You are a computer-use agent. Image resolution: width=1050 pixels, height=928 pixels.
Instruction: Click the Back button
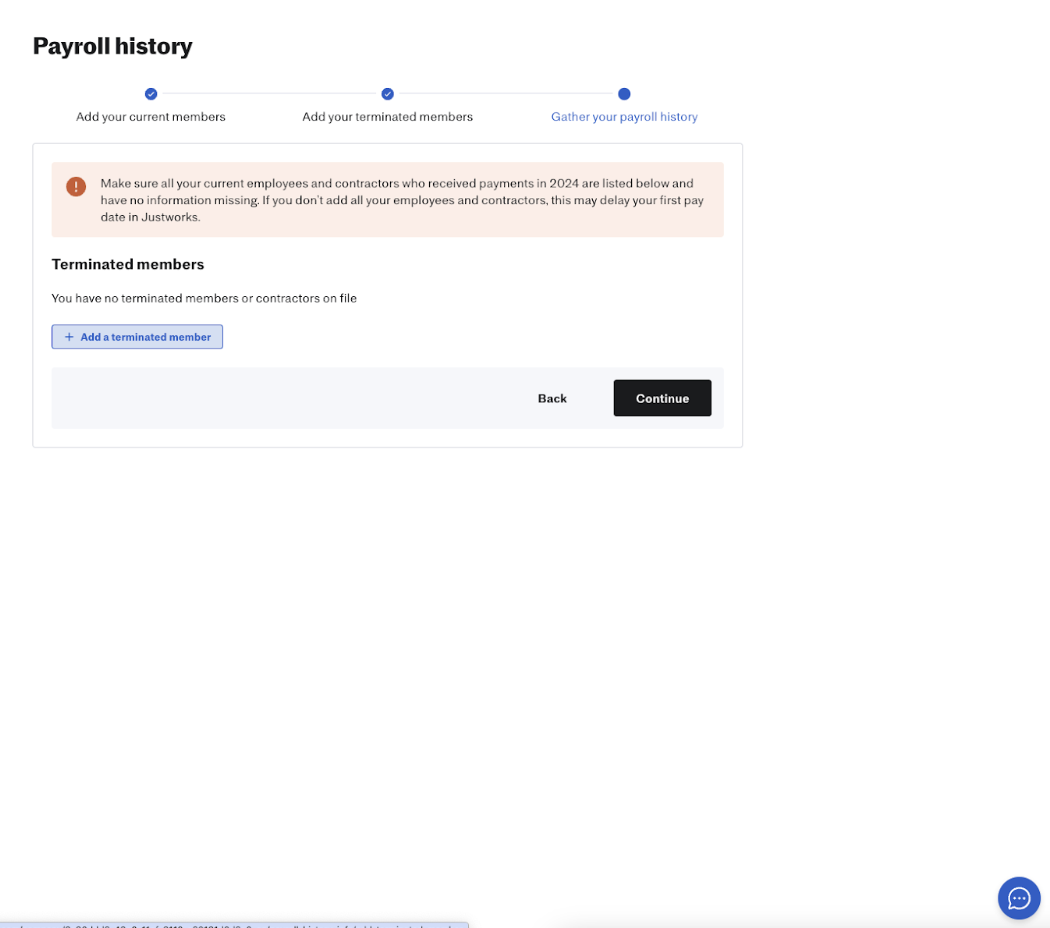[x=552, y=398]
